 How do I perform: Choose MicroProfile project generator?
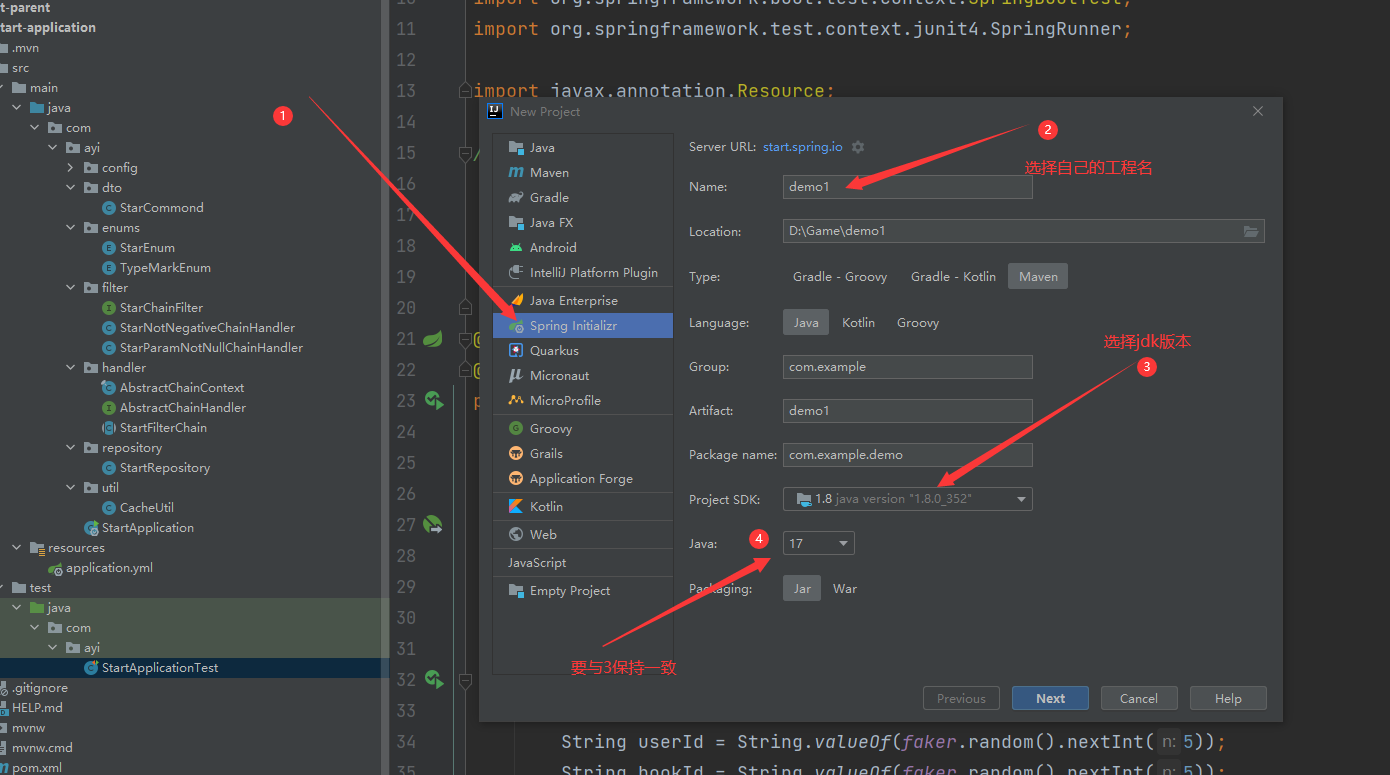(583, 400)
